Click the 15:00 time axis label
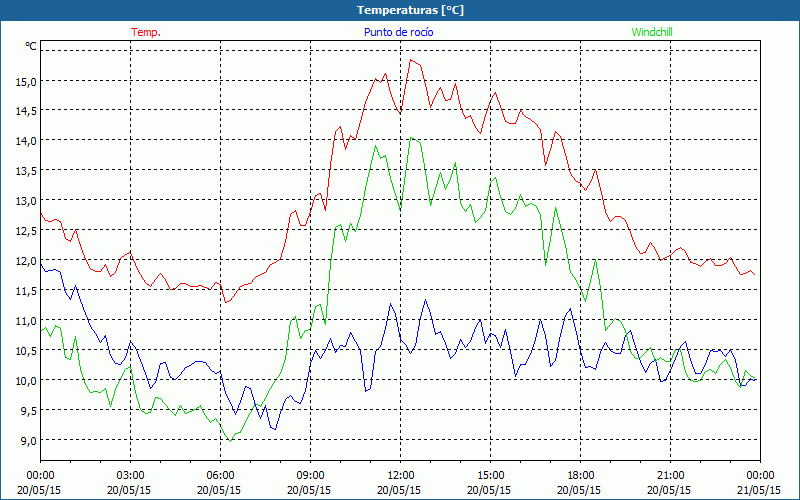The width and height of the screenshot is (800, 500). pyautogui.click(x=490, y=476)
